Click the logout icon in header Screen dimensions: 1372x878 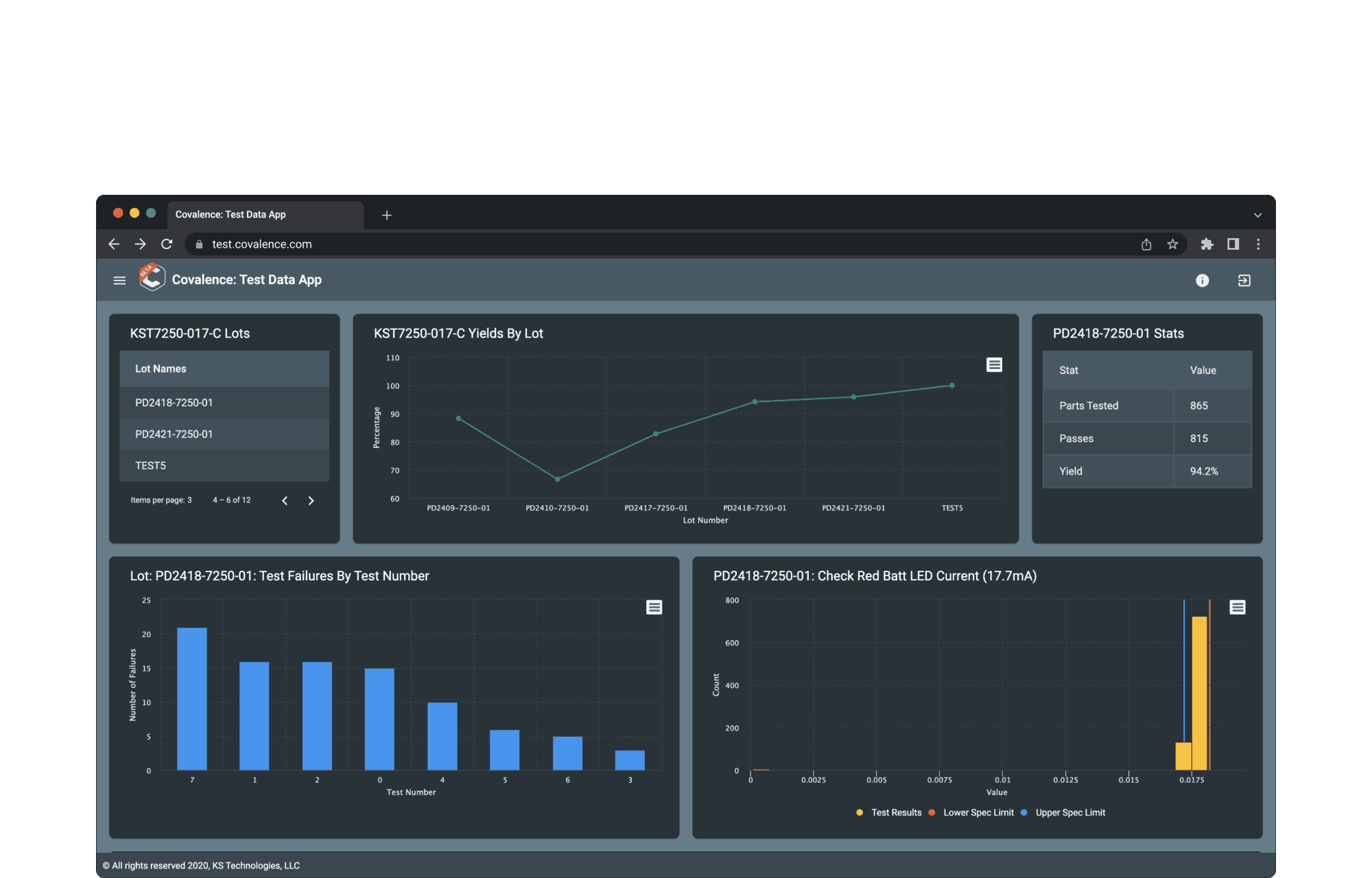tap(1244, 280)
